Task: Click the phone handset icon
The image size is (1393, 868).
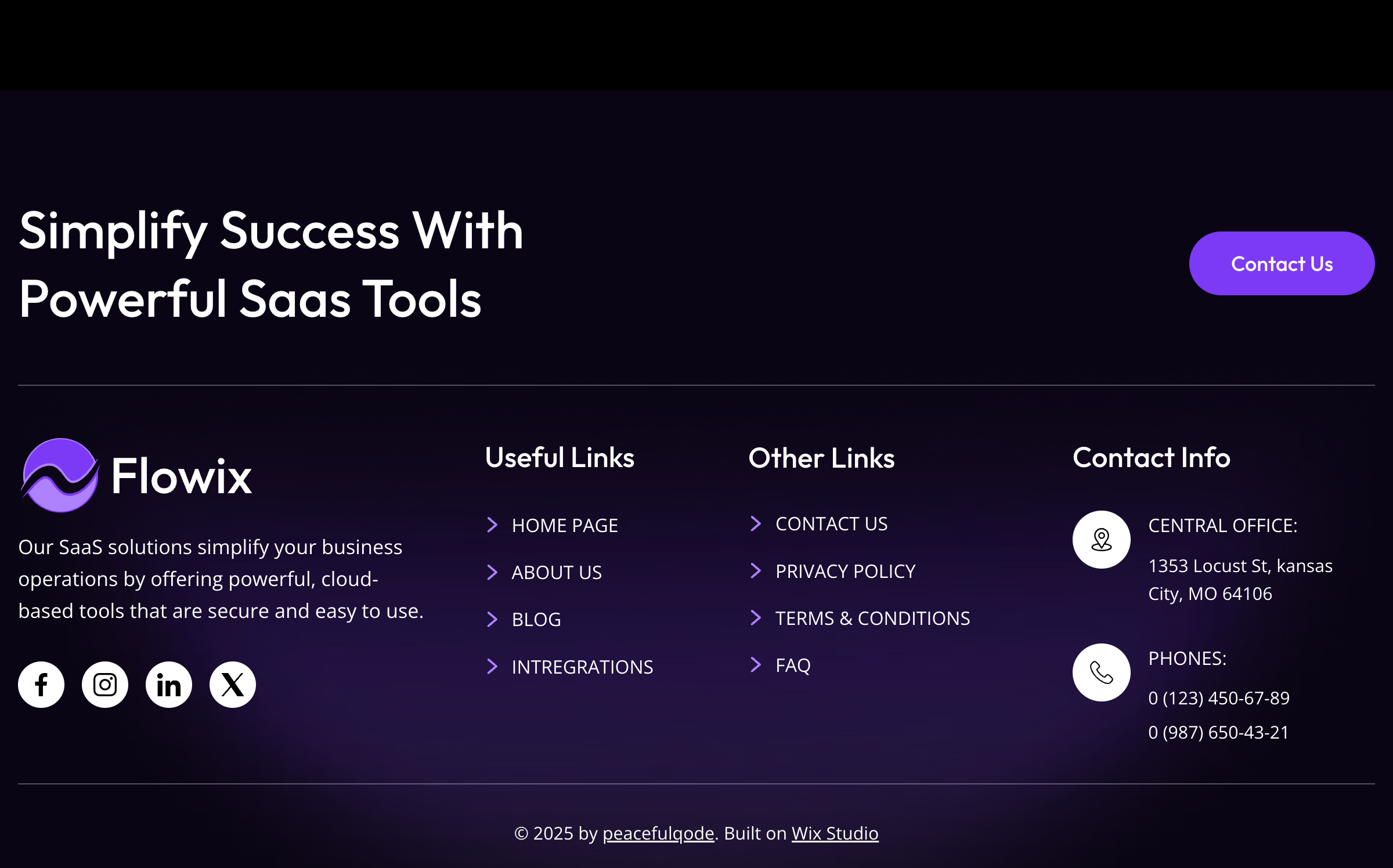Action: pyautogui.click(x=1102, y=672)
